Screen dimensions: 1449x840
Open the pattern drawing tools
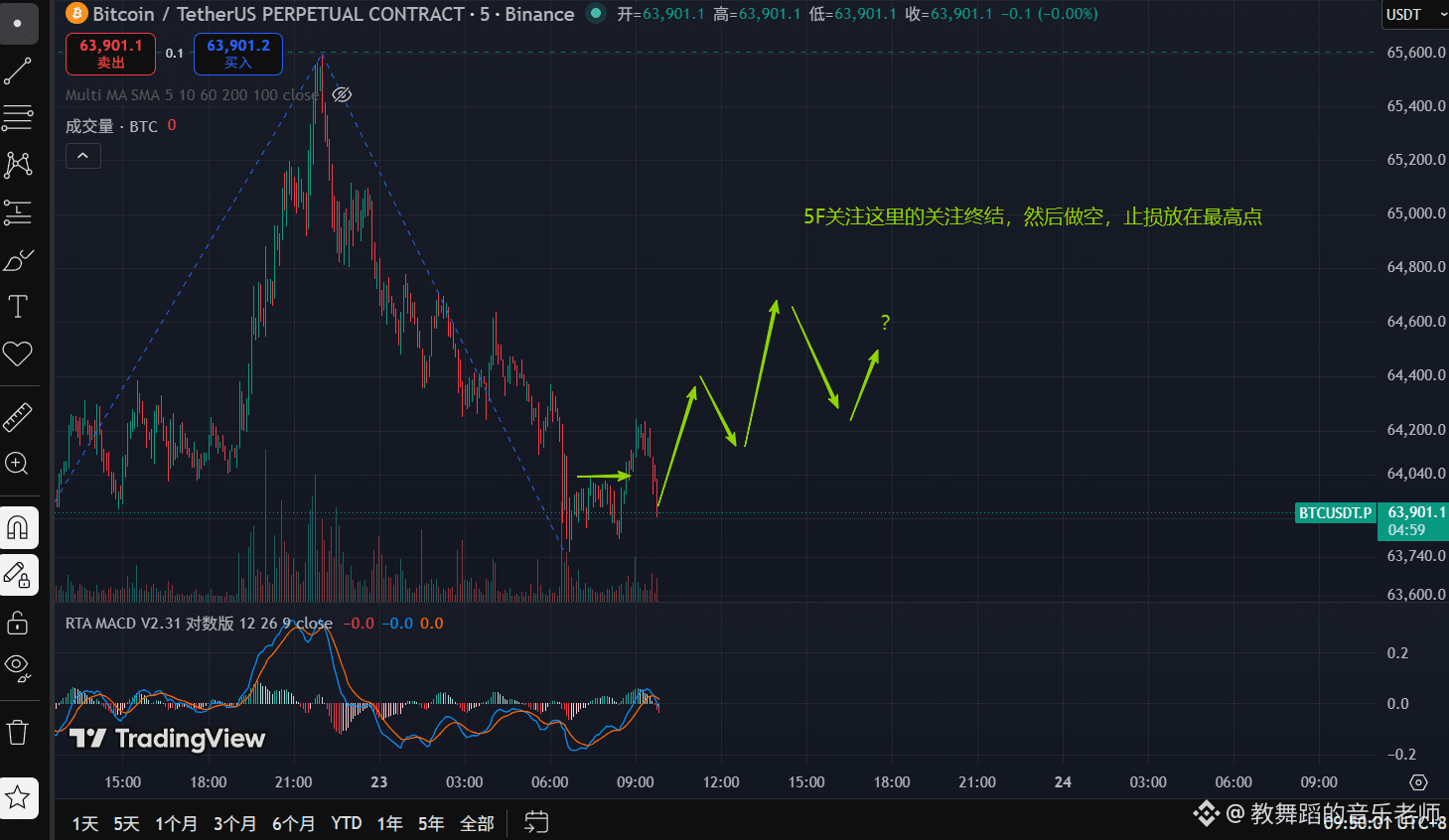coord(18,165)
